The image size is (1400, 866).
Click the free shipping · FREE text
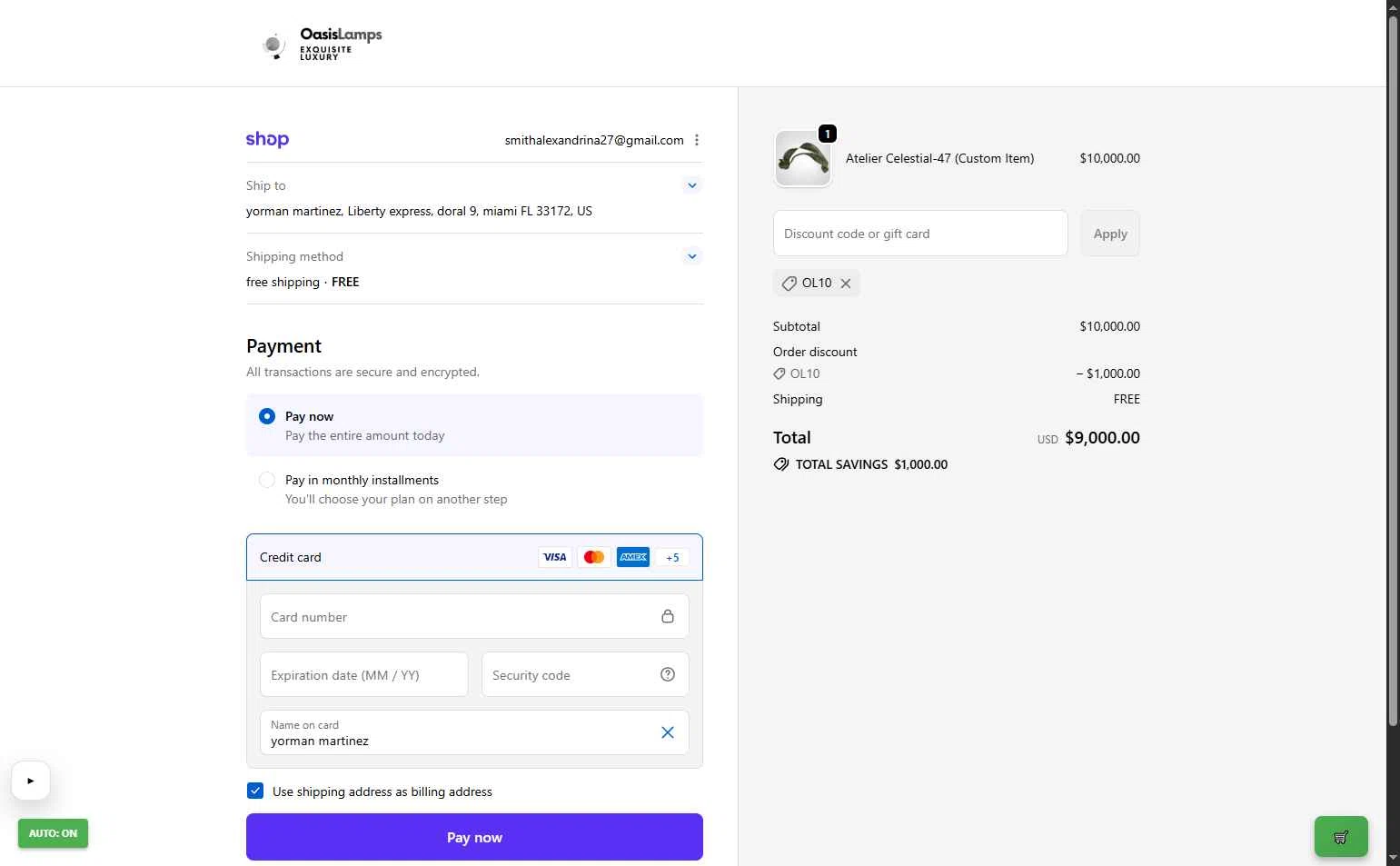303,282
